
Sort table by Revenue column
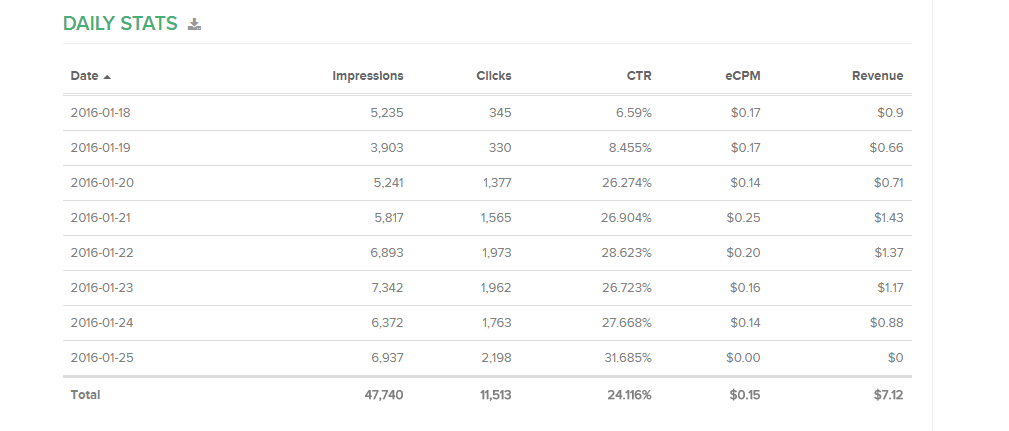[877, 76]
